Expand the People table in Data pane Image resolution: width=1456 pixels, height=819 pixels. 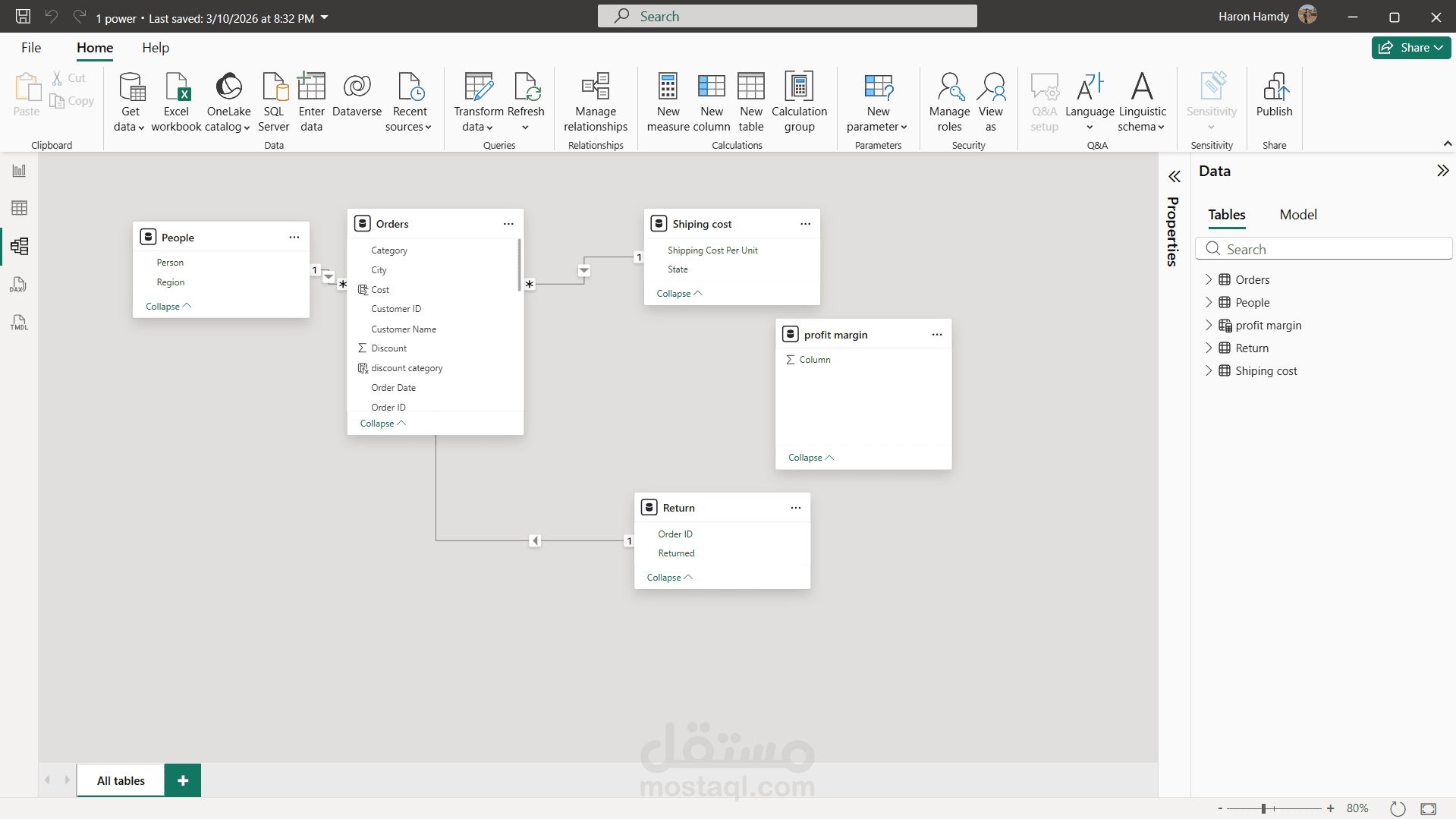tap(1209, 303)
